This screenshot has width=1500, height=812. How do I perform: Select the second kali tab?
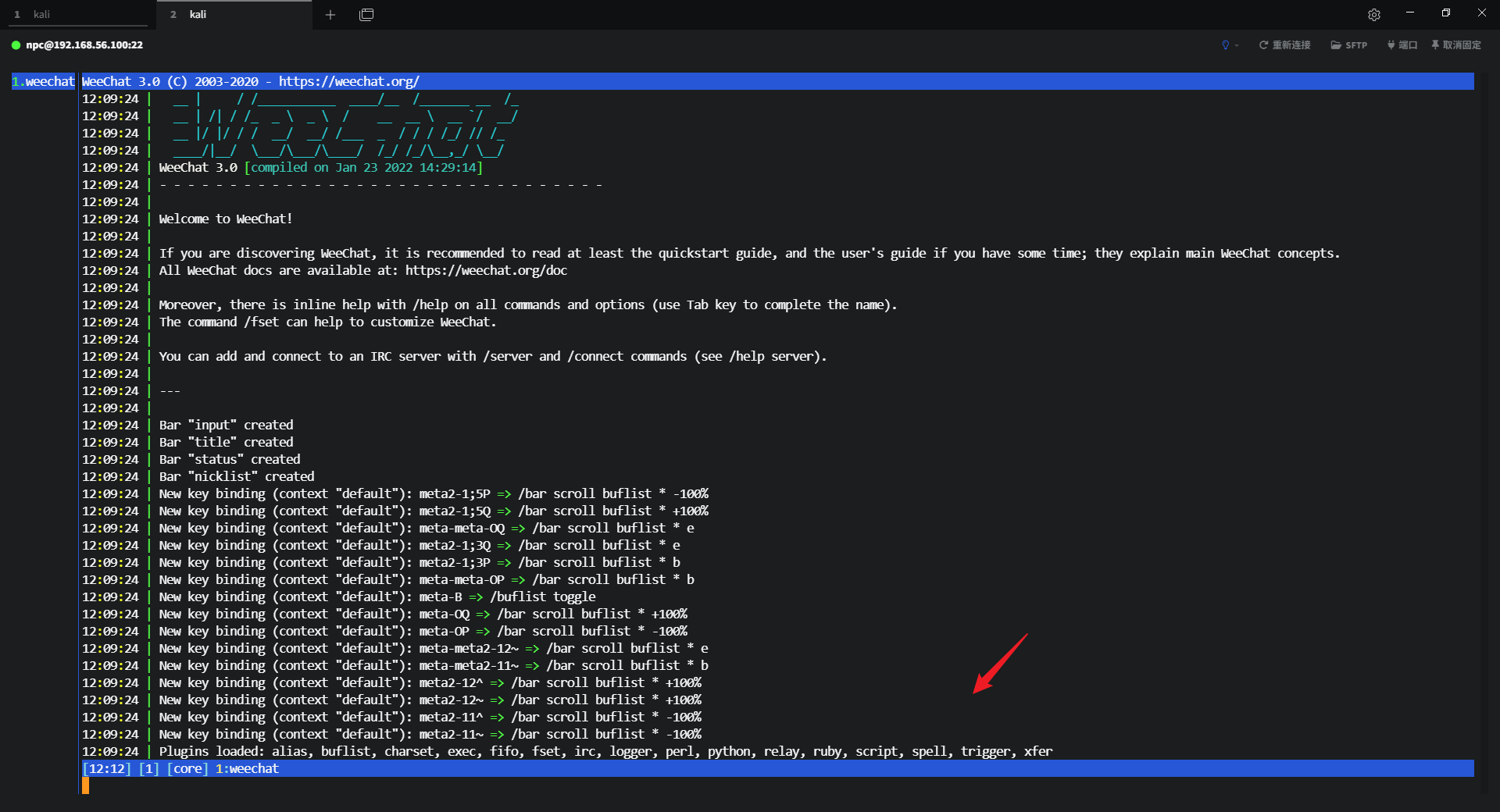234,15
